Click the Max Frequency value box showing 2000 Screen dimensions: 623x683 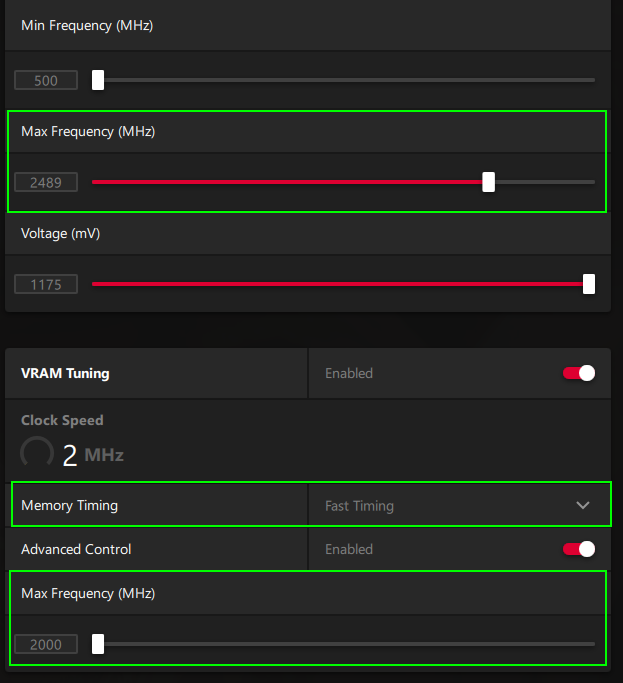pyautogui.click(x=46, y=645)
